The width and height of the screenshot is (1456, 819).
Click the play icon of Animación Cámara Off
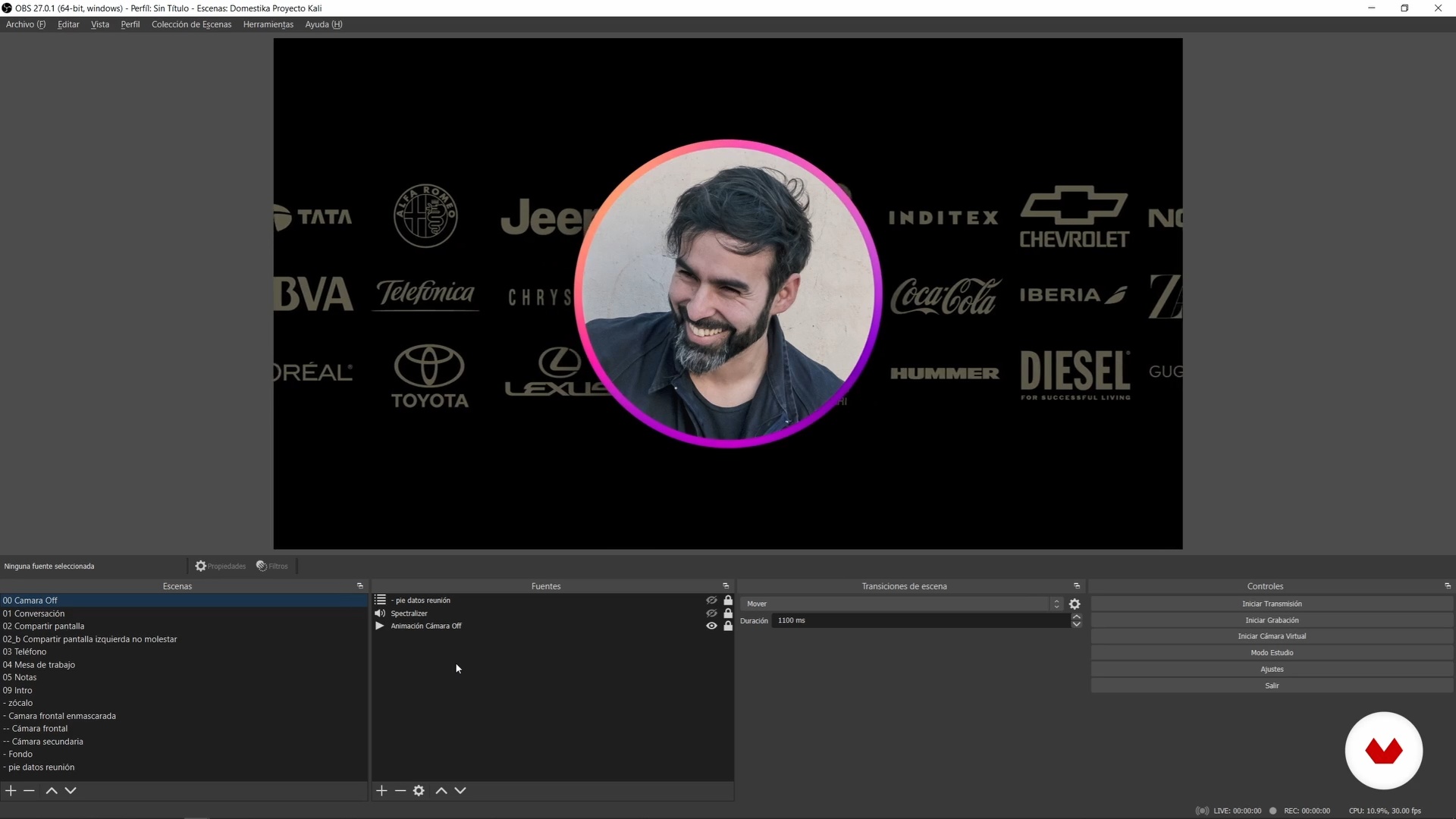pyautogui.click(x=380, y=626)
